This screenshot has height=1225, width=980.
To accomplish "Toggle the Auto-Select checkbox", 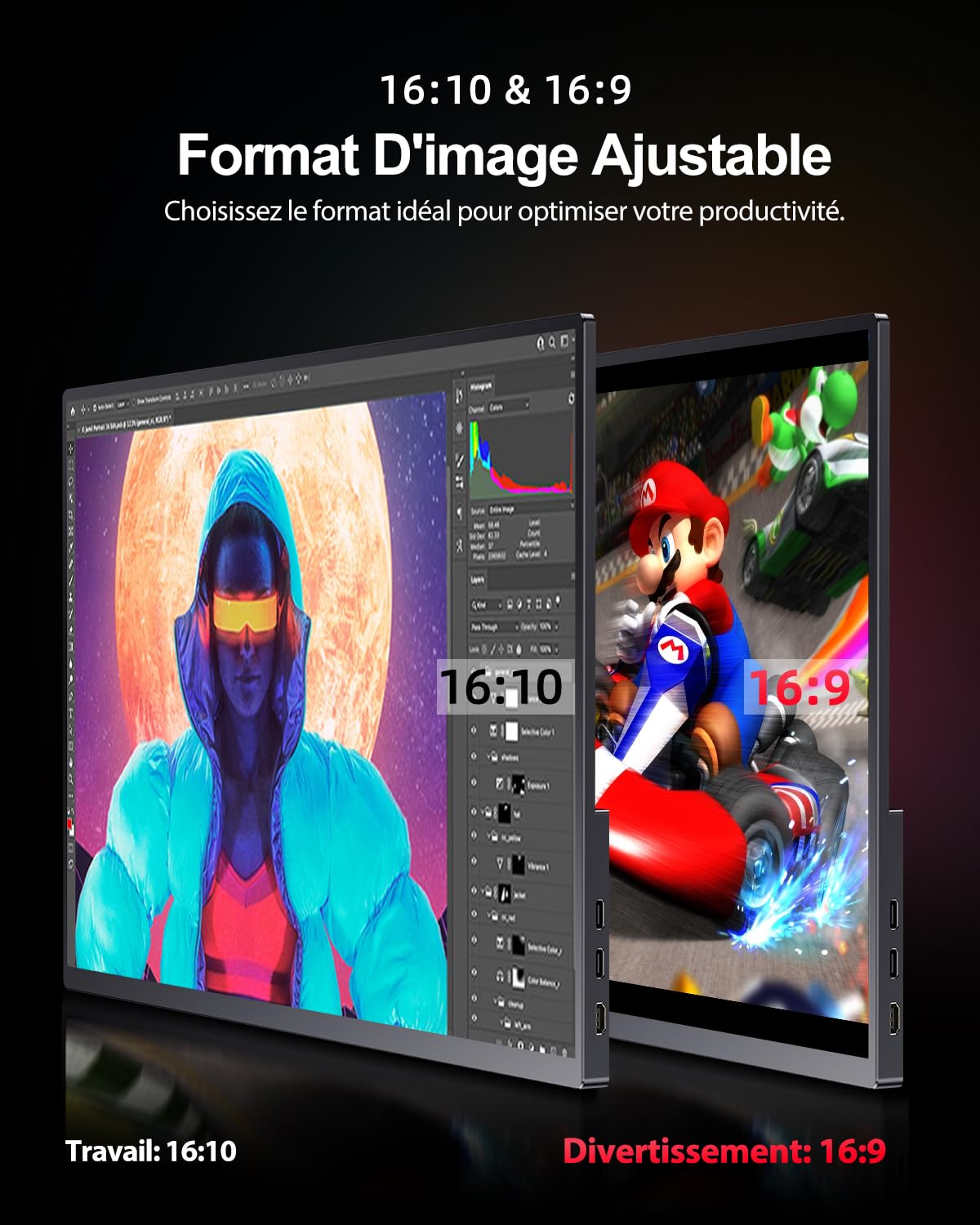I will pyautogui.click(x=95, y=408).
